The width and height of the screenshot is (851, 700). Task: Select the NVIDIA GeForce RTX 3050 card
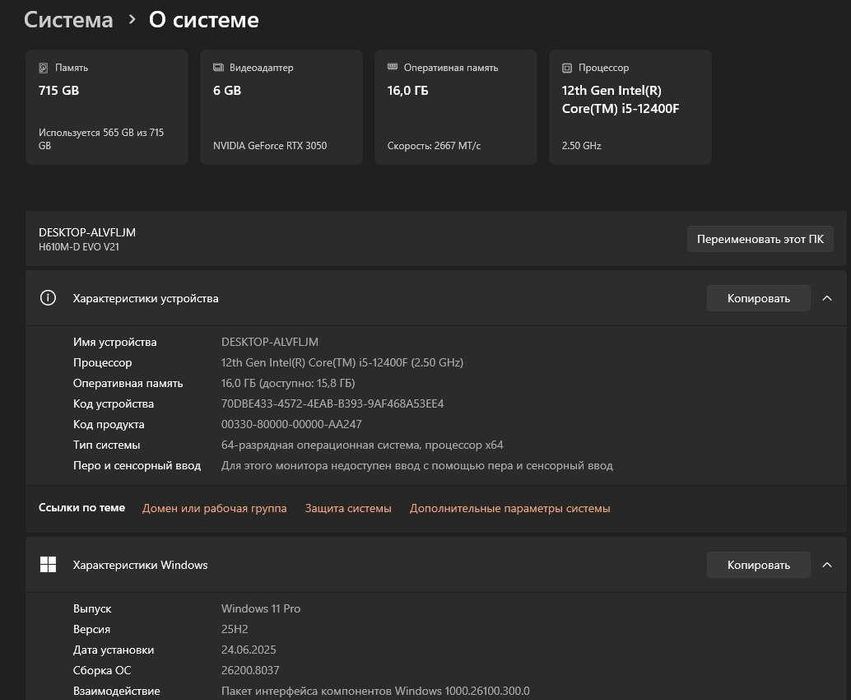(281, 107)
